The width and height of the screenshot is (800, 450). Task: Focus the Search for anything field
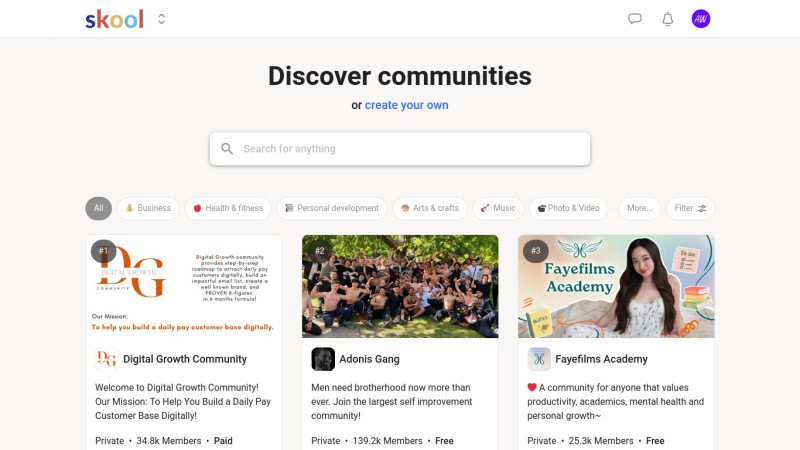(400, 148)
